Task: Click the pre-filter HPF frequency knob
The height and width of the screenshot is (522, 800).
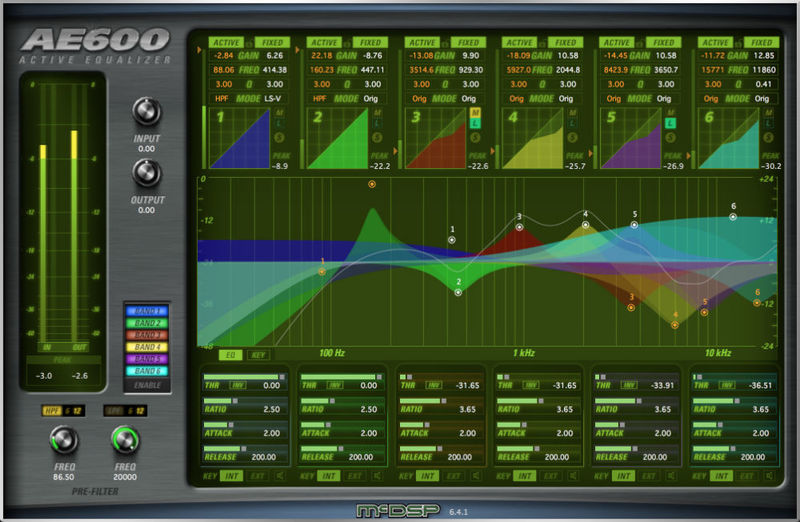Action: 64,439
